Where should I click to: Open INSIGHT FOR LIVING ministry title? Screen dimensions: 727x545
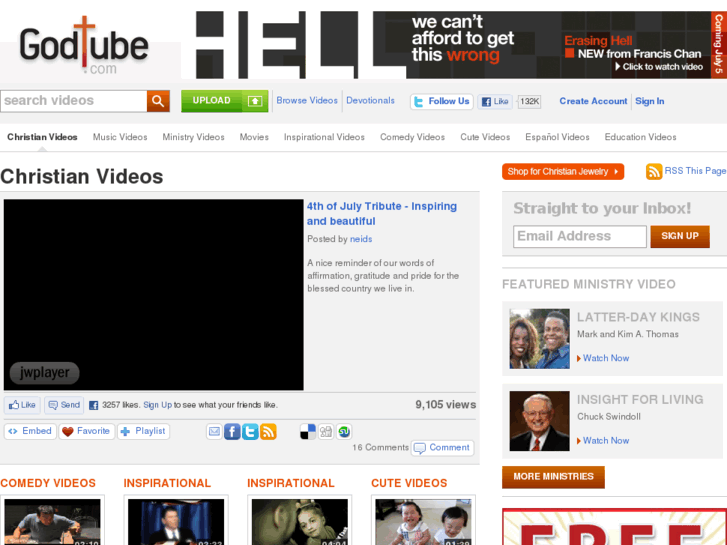(640, 400)
